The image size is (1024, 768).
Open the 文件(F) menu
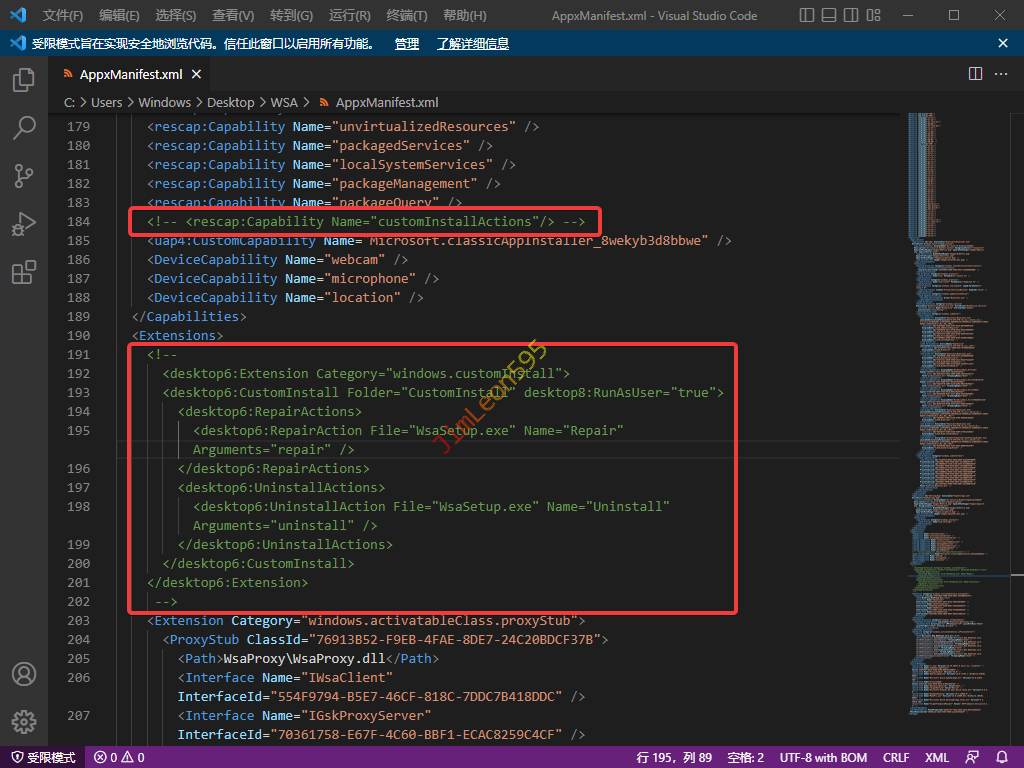63,16
